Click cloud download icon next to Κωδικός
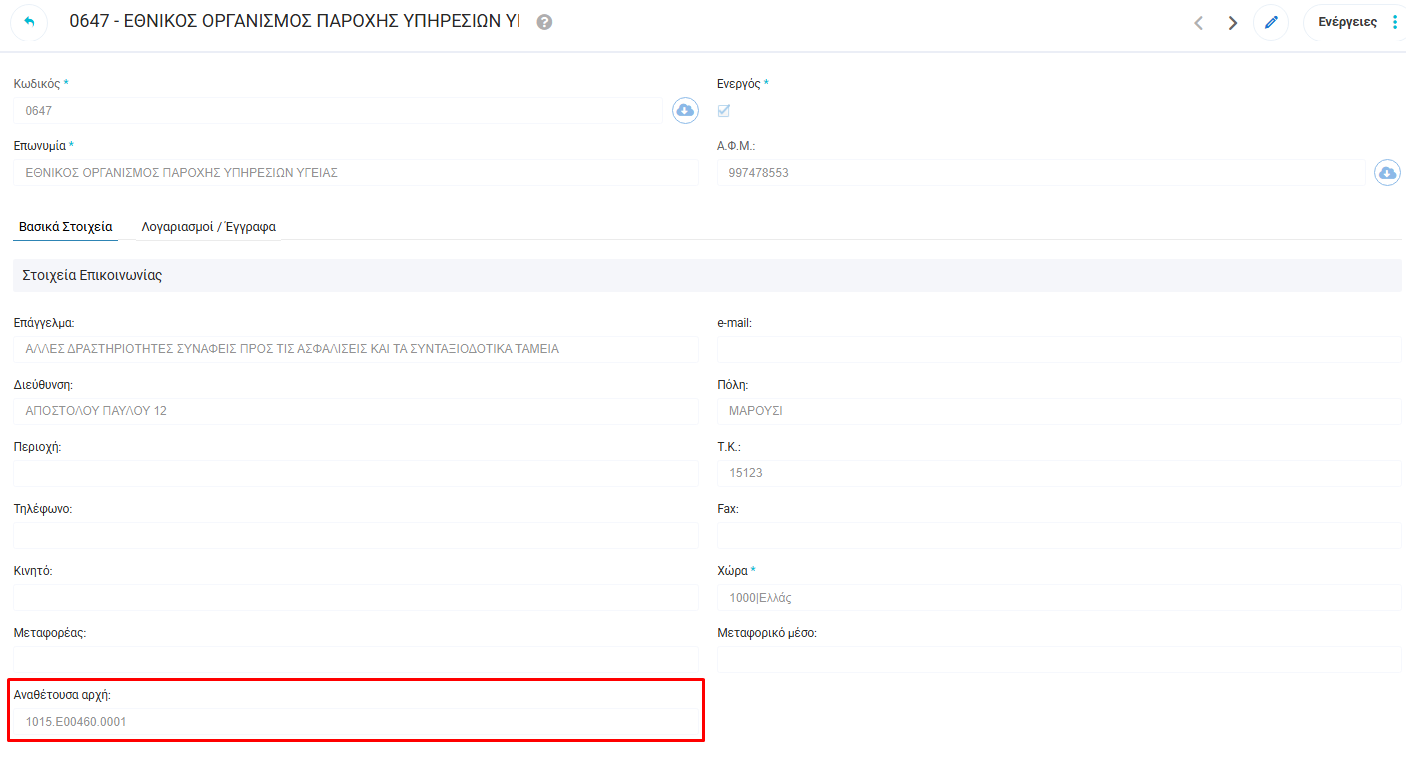 coord(685,111)
